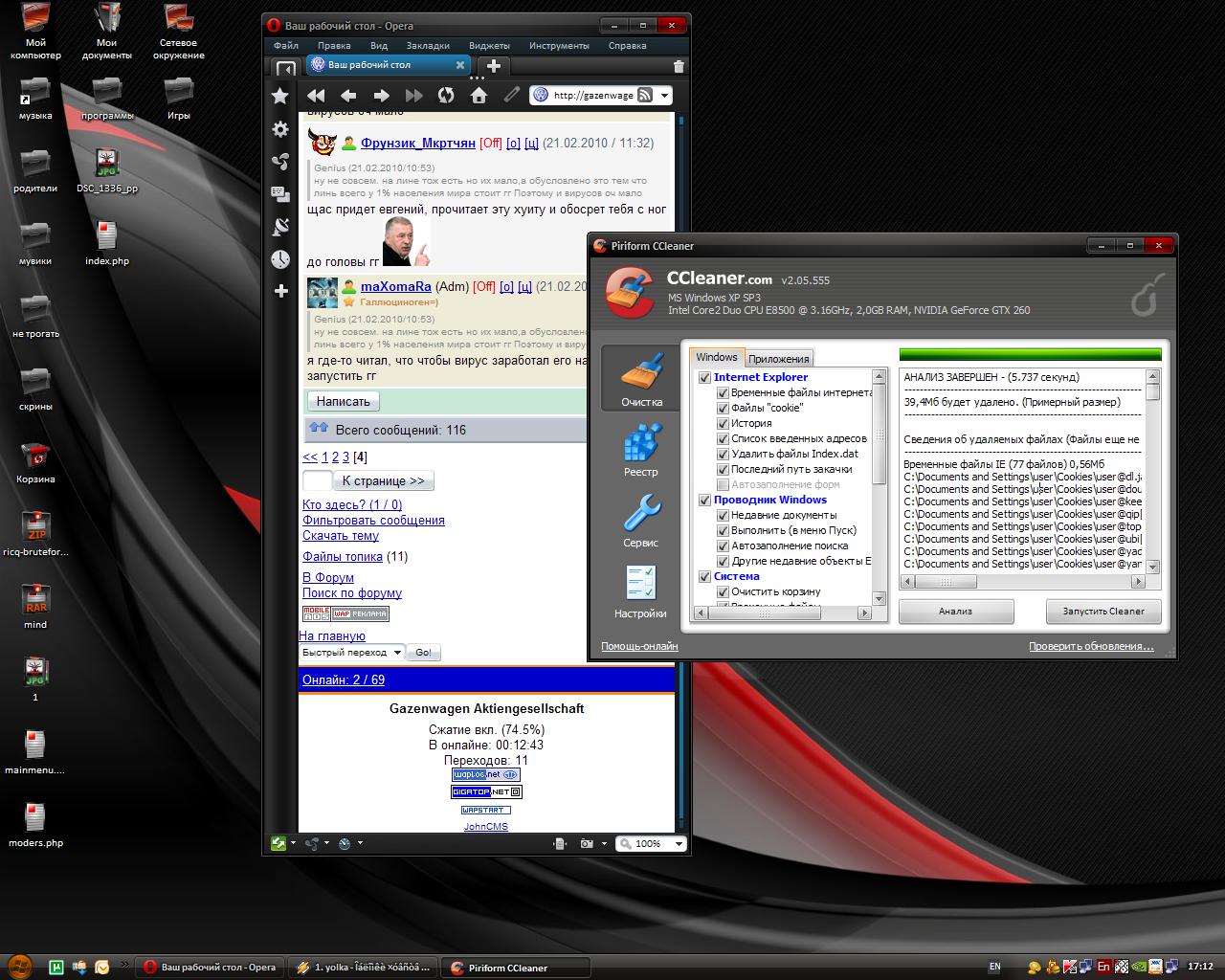Click Opera rewind navigation button
1225x980 pixels.
point(316,95)
